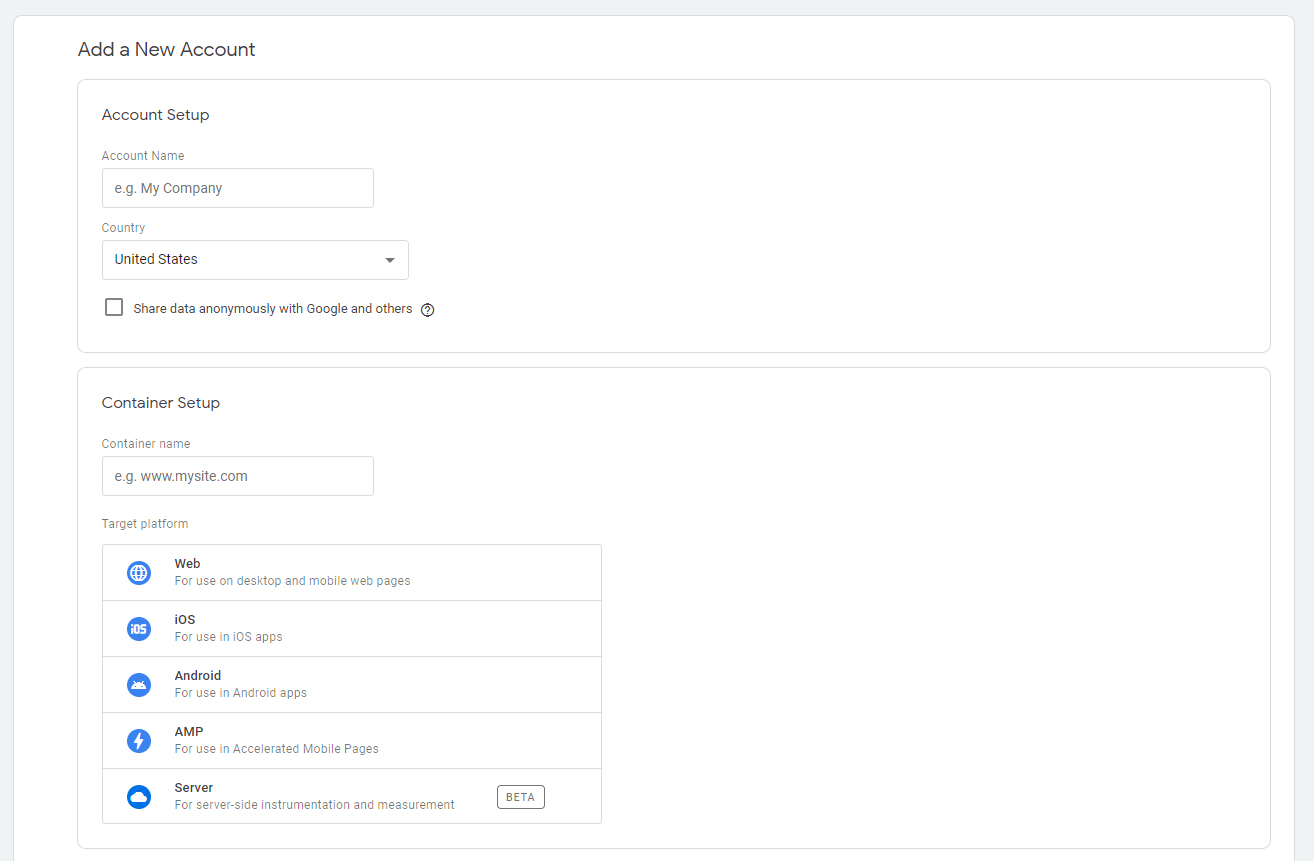Select the Web target platform option
This screenshot has height=861, width=1314.
coord(352,572)
